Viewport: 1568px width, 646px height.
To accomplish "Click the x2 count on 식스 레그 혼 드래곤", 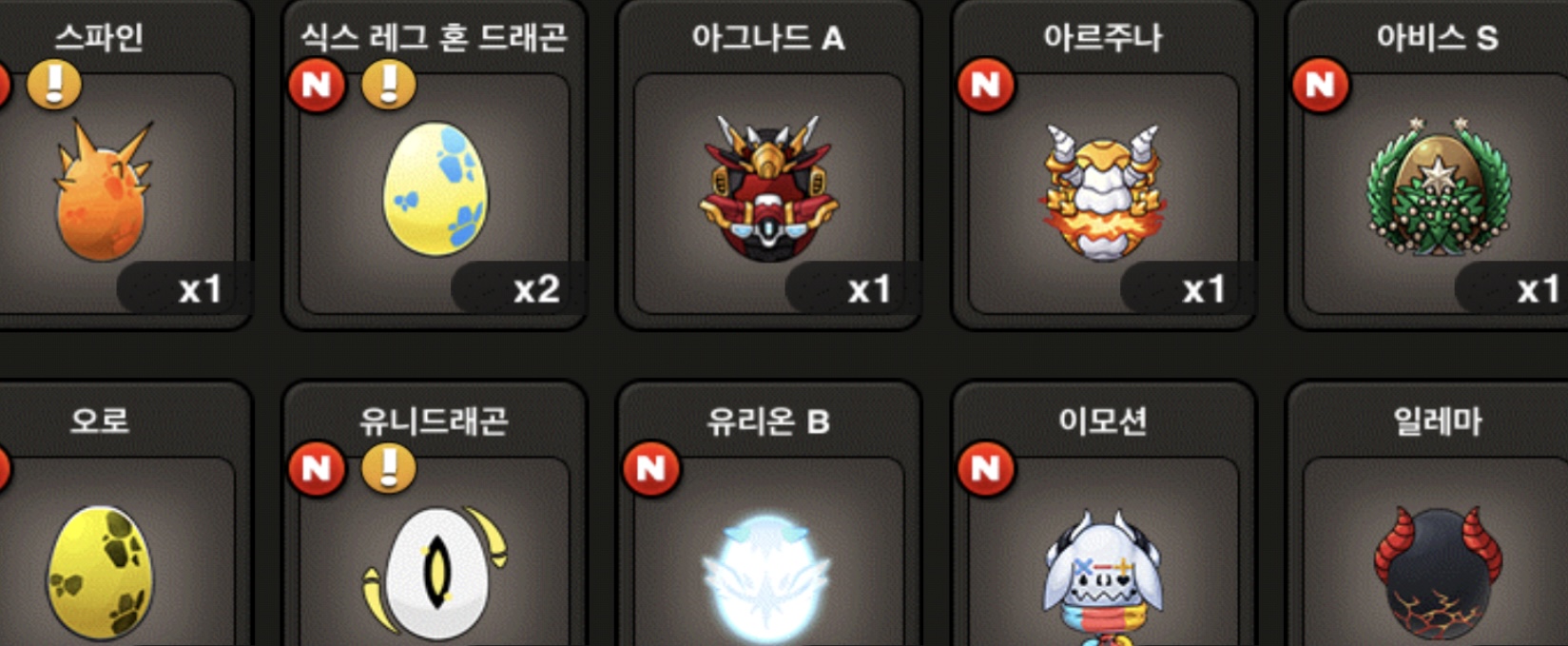I will 536,289.
